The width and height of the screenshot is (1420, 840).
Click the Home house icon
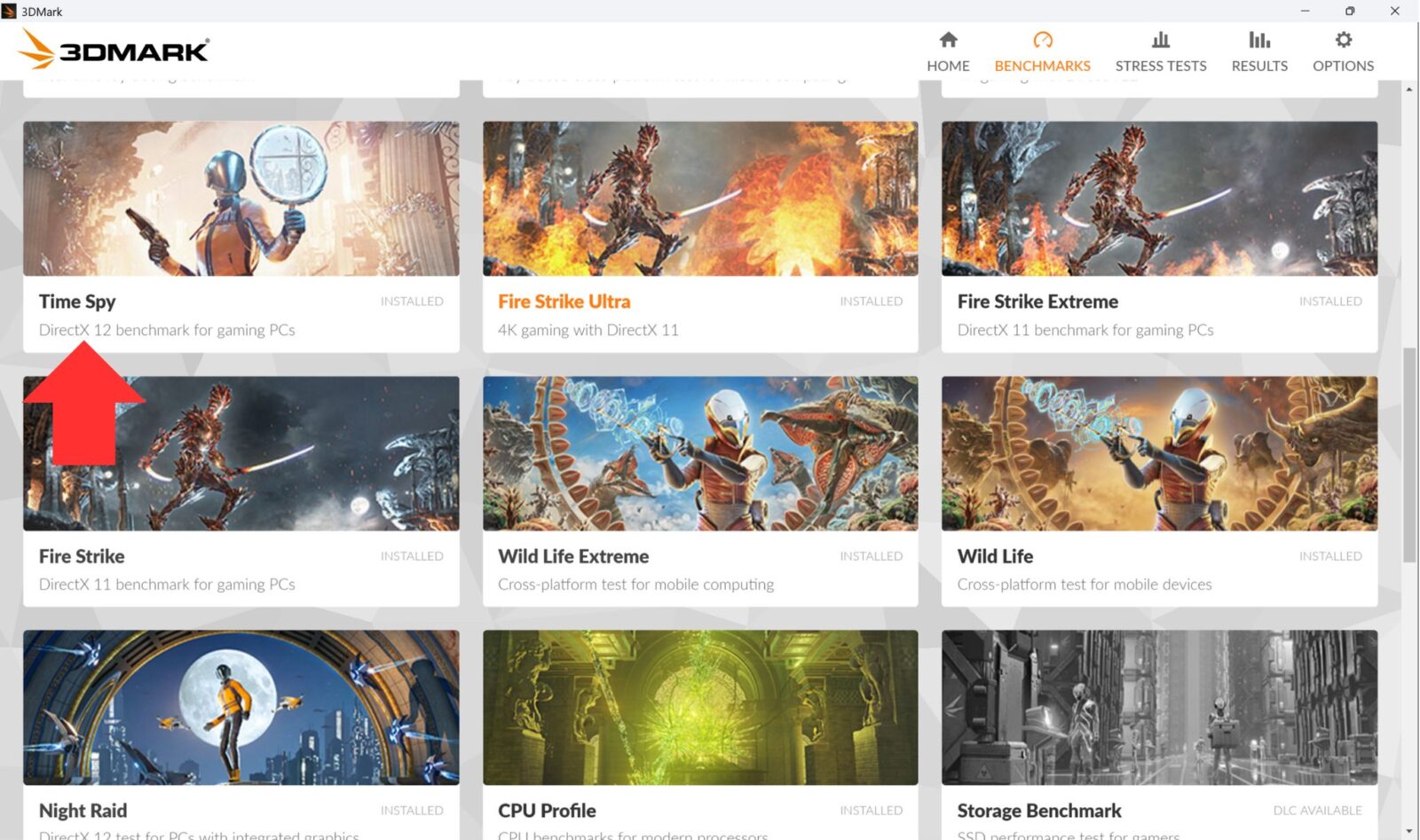[x=948, y=40]
